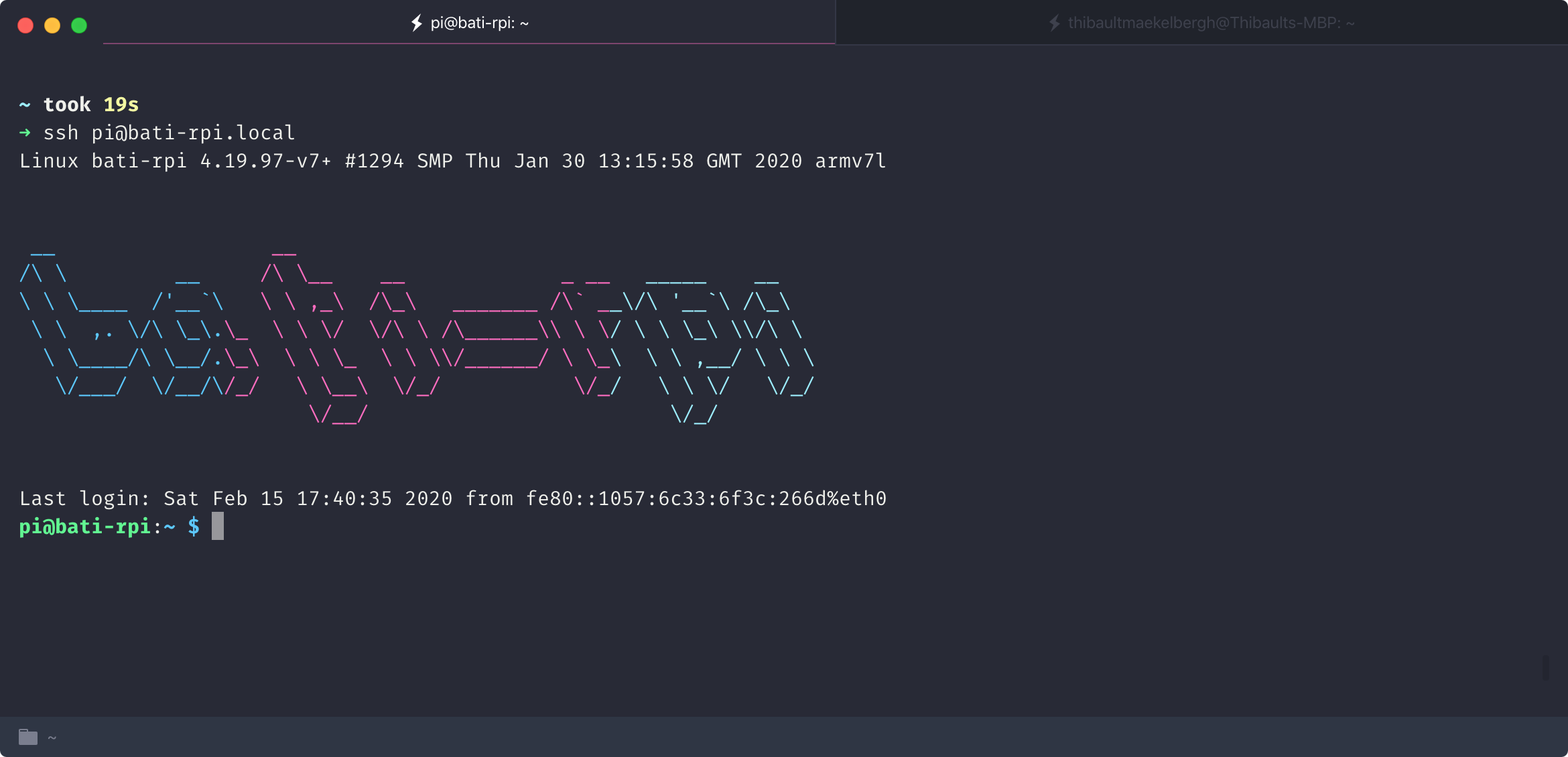Click the tilde directory path in the status bar
Screen dimensions: 1568x757
(52, 738)
